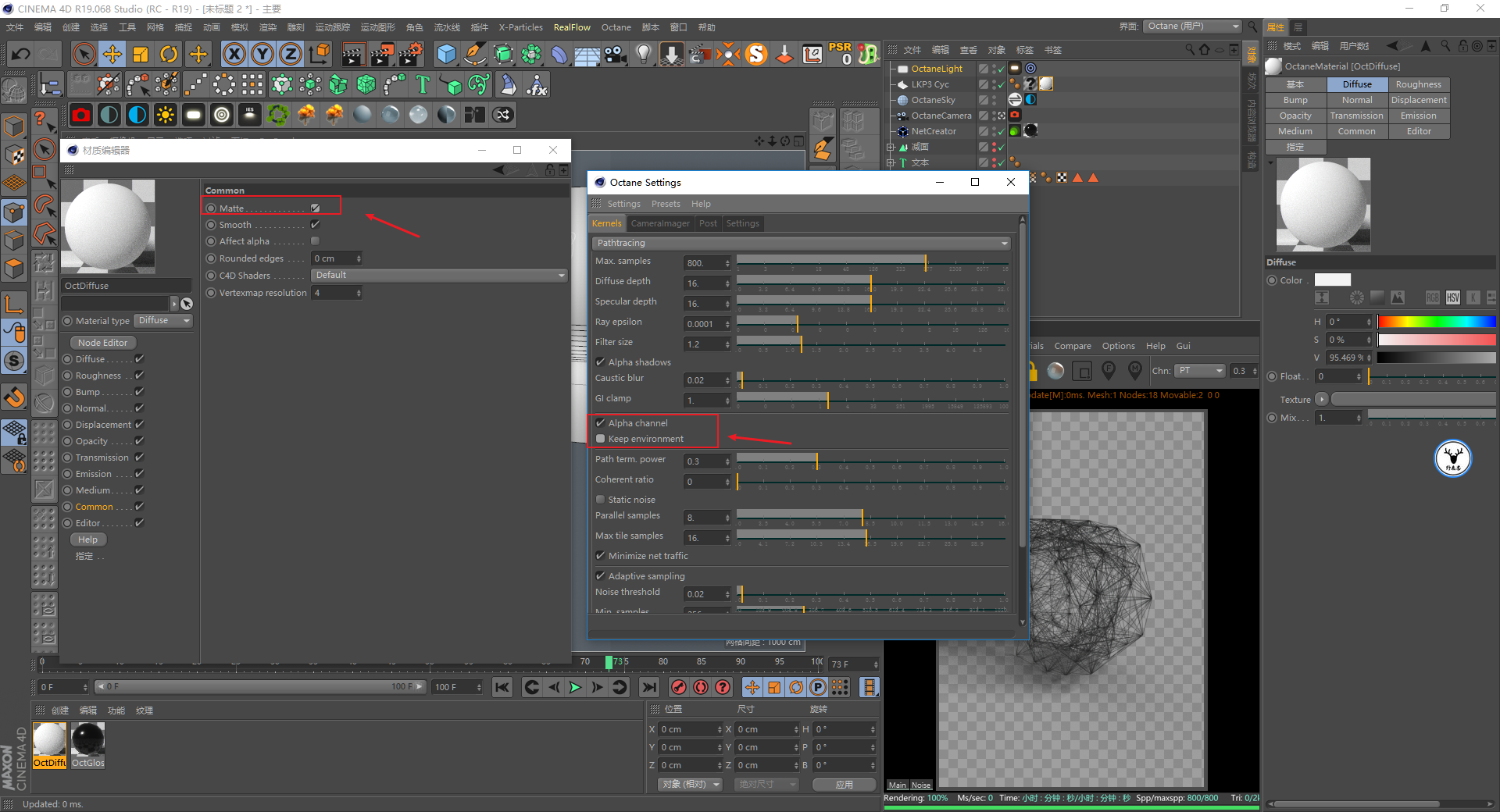Click the Diffuse Color swatch
The image size is (1500, 812).
point(1332,280)
